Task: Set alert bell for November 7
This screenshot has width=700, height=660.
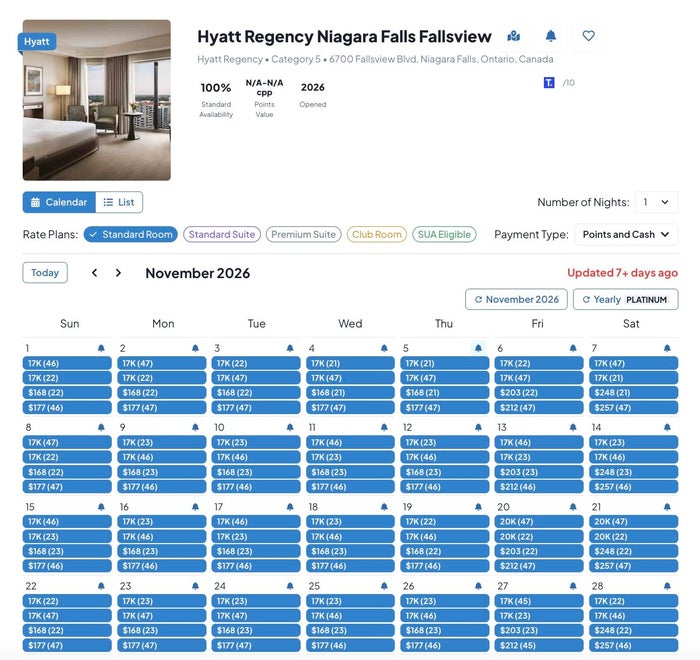Action: [x=667, y=348]
